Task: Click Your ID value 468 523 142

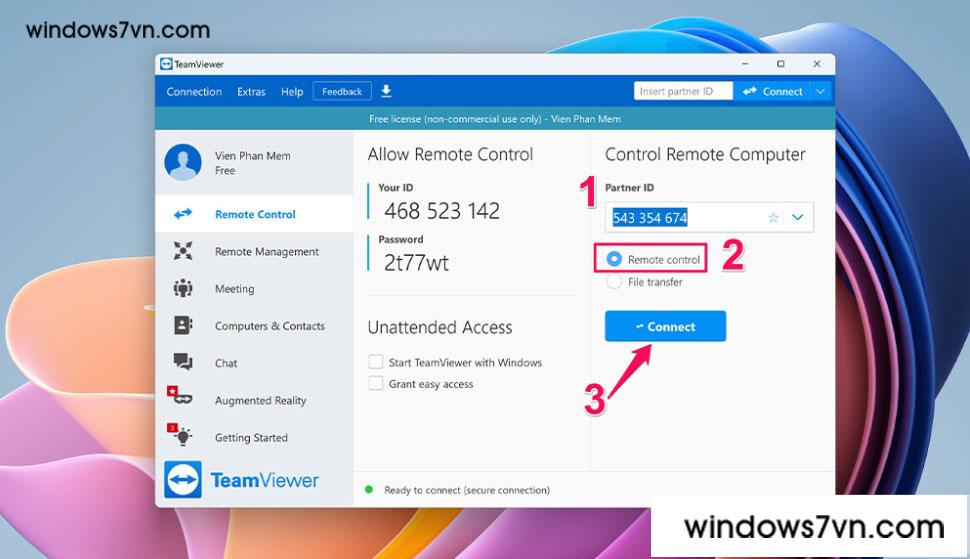Action: pyautogui.click(x=442, y=211)
